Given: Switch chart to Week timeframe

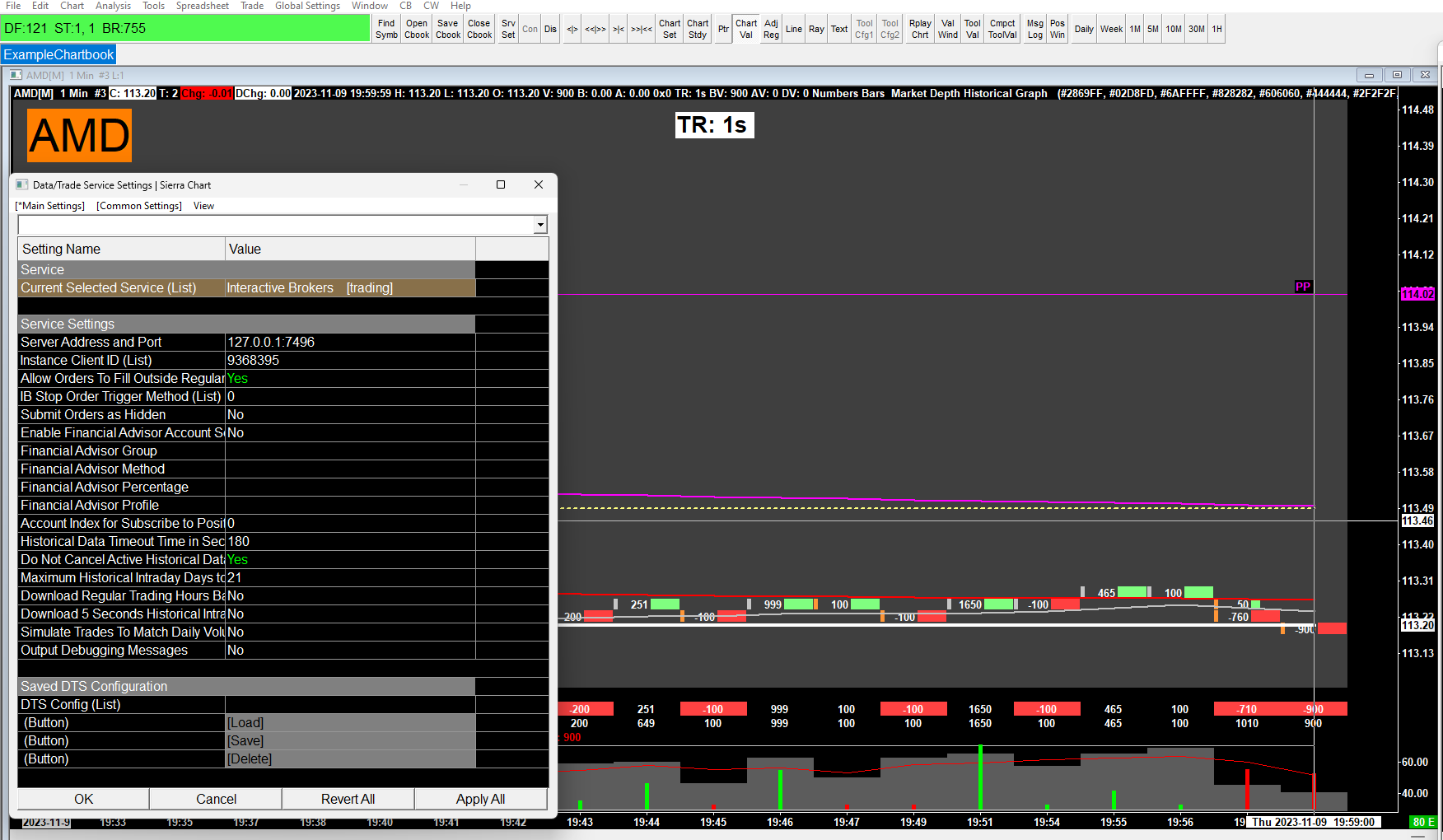Looking at the screenshot, I should point(1112,29).
